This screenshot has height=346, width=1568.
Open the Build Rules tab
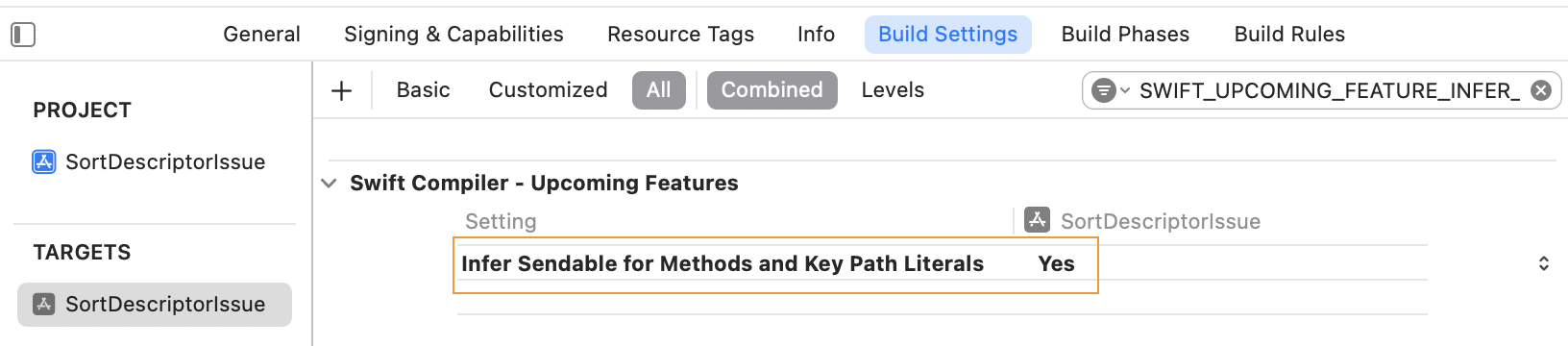(x=1289, y=34)
